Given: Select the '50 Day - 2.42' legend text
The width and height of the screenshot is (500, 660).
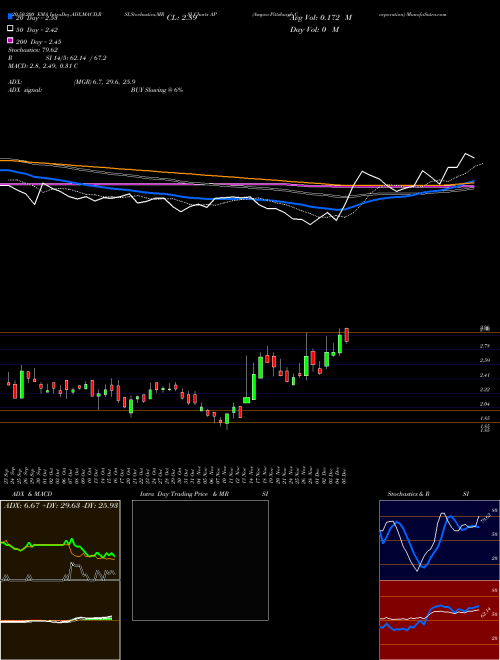Looking at the screenshot, I should [37, 30].
